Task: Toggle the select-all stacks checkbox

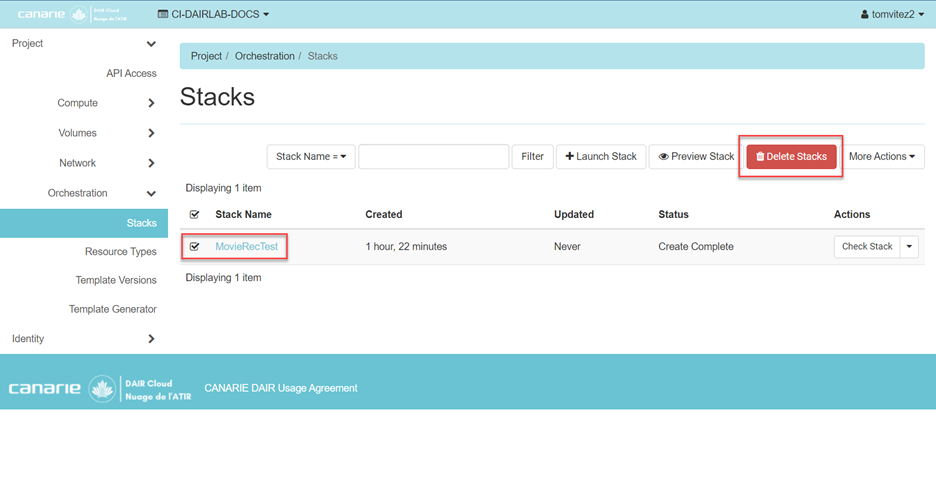Action: (195, 215)
